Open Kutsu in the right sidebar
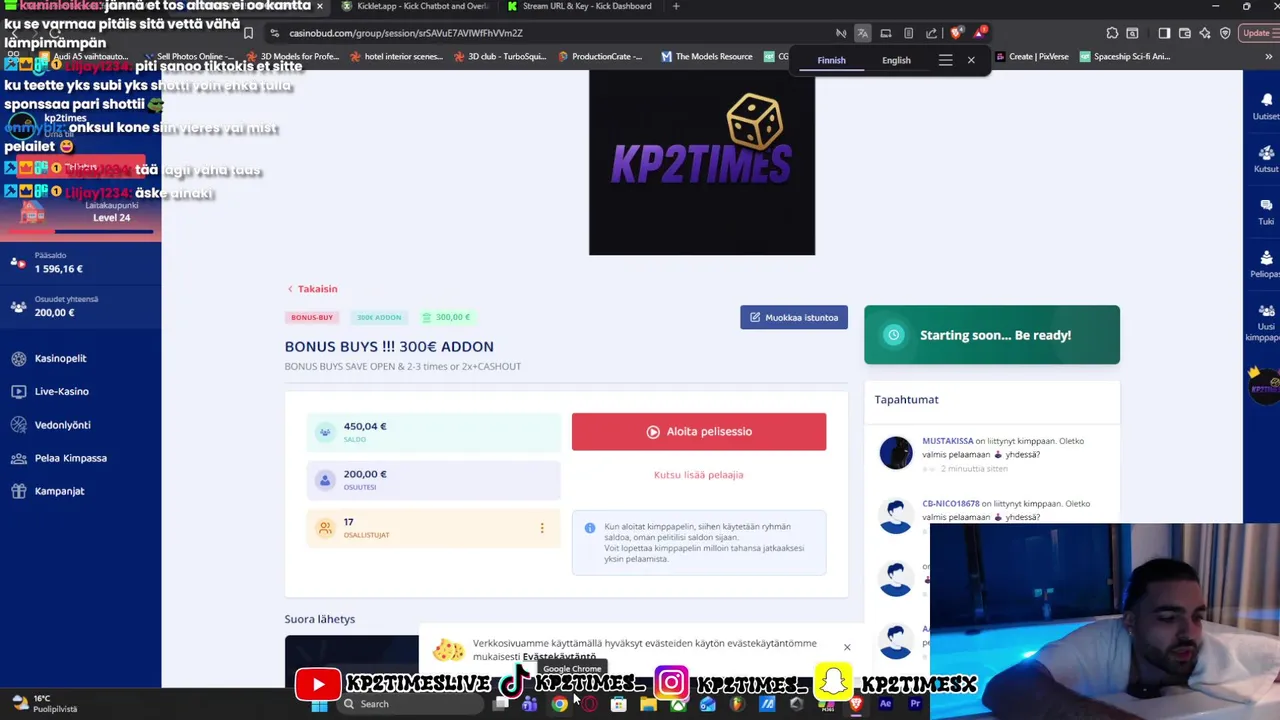Screen dimensions: 1280x720 pos(1265,158)
